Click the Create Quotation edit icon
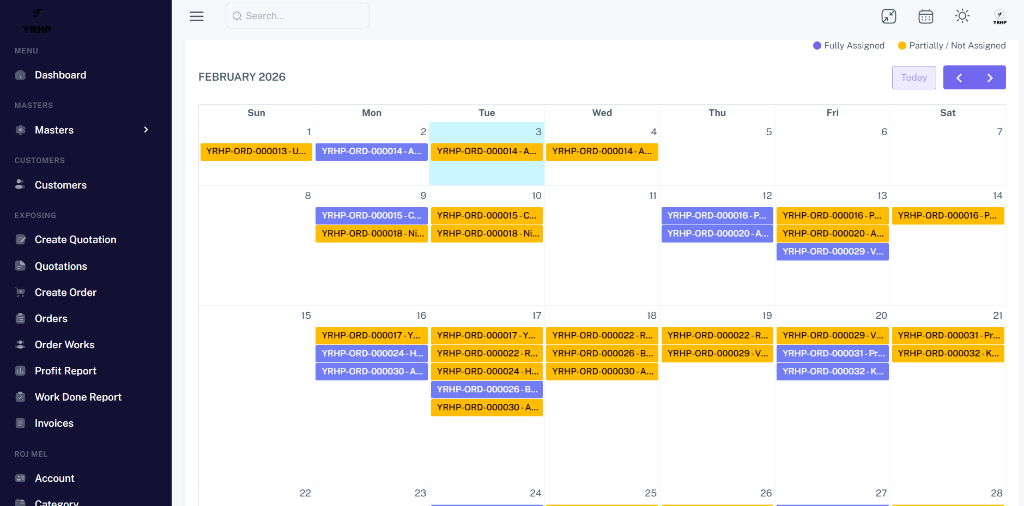Viewport: 1024px width, 506px height. [20, 240]
